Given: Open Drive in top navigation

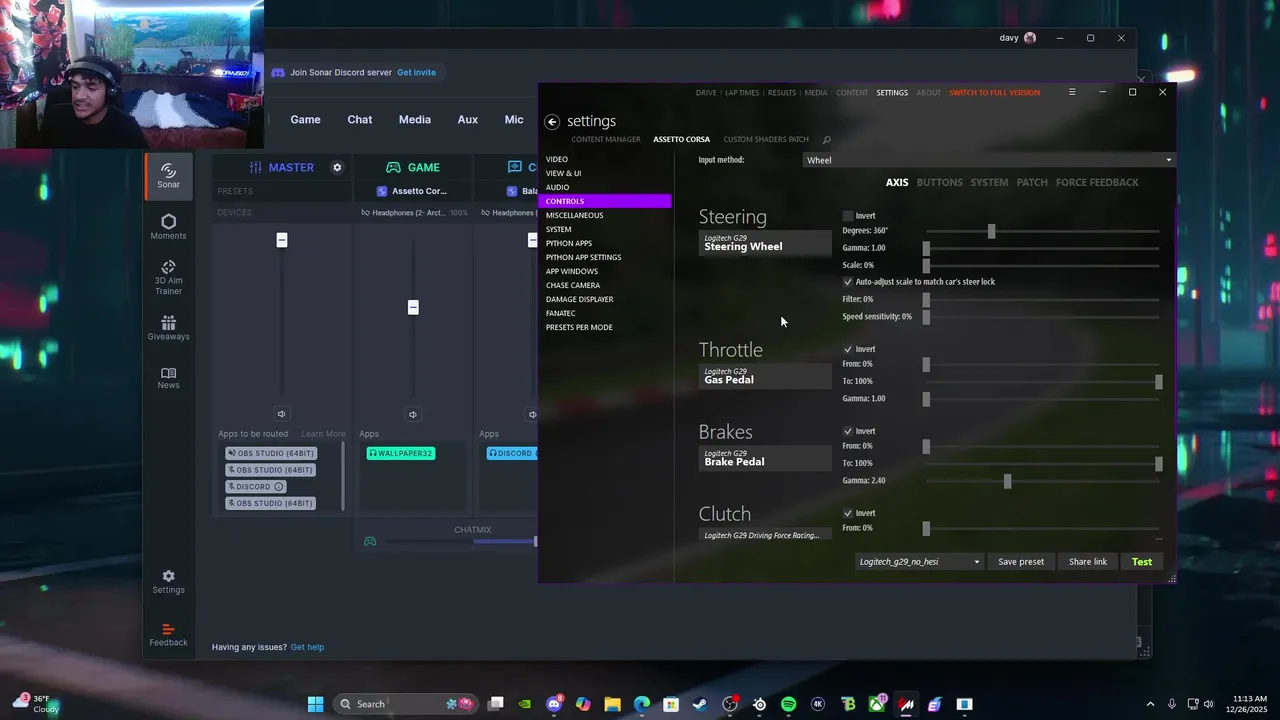Looking at the screenshot, I should [x=706, y=92].
